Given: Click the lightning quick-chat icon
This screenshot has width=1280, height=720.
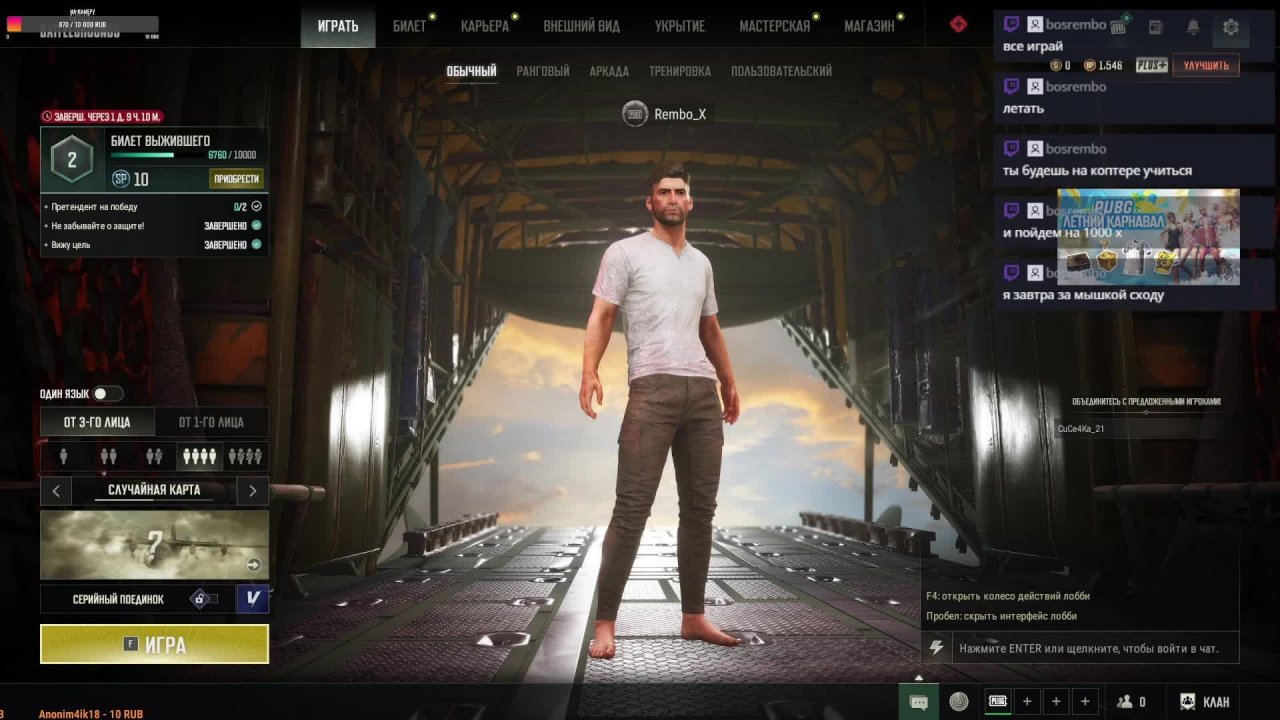Looking at the screenshot, I should click(x=936, y=648).
